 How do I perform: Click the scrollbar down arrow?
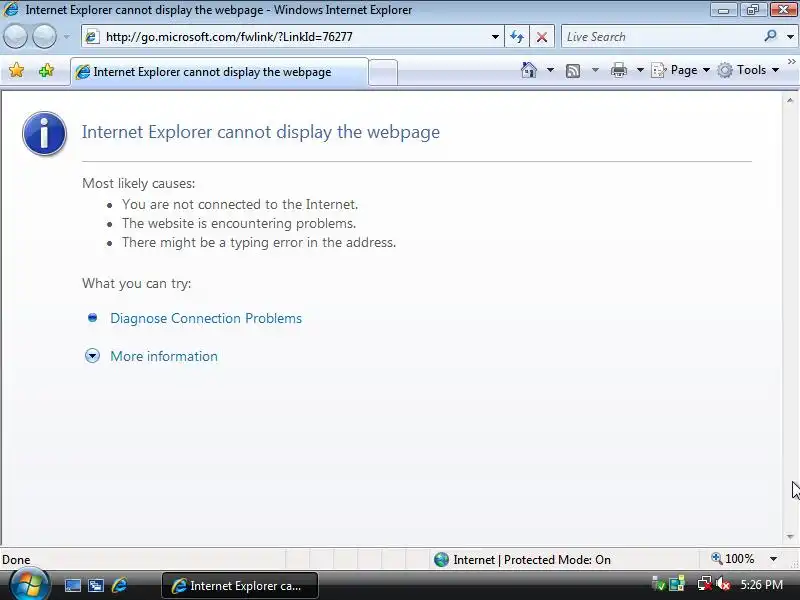[790, 536]
